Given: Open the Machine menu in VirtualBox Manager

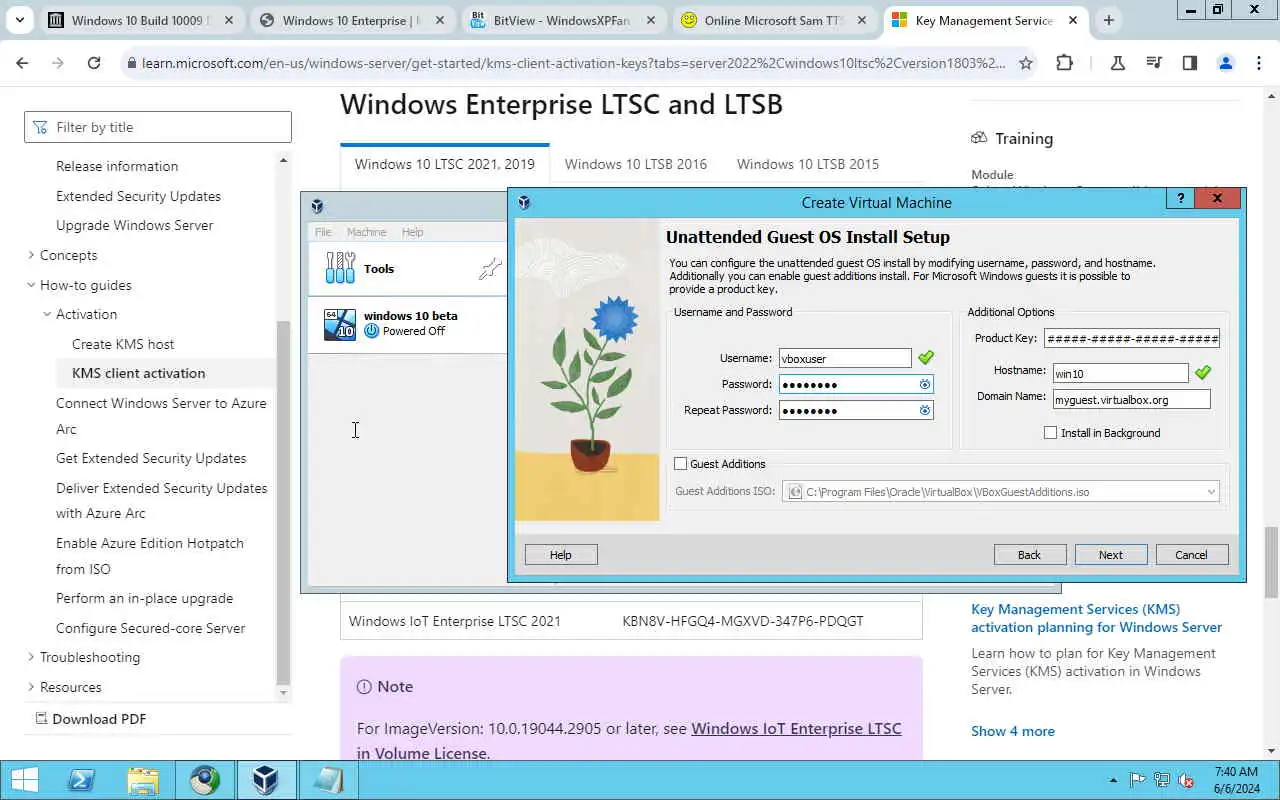Looking at the screenshot, I should click(x=366, y=232).
